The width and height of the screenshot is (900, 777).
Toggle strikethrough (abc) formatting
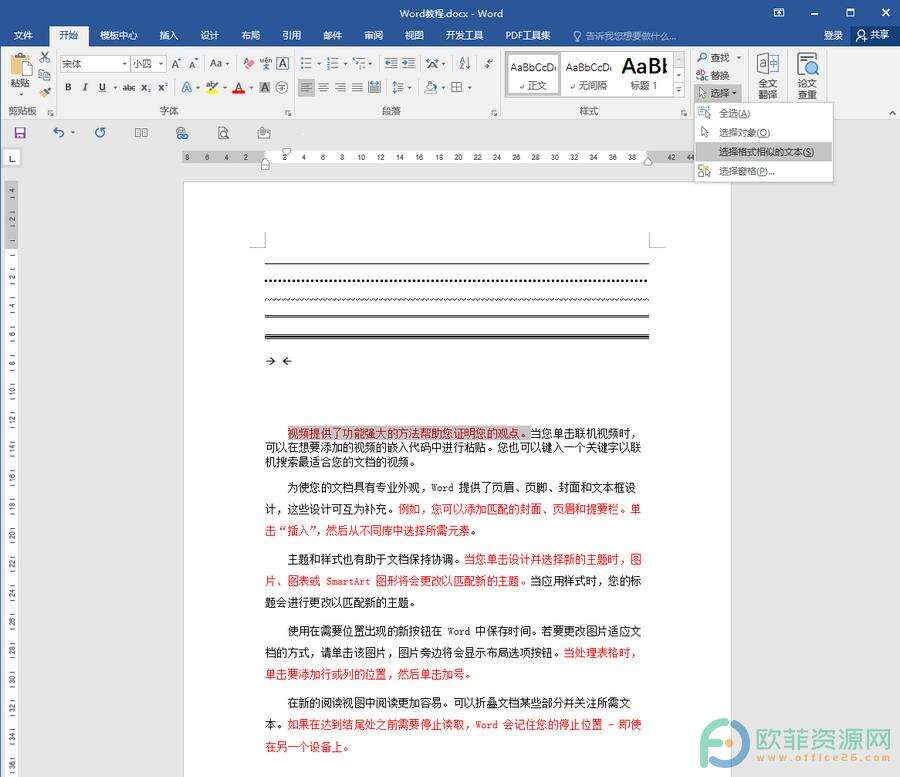click(129, 87)
